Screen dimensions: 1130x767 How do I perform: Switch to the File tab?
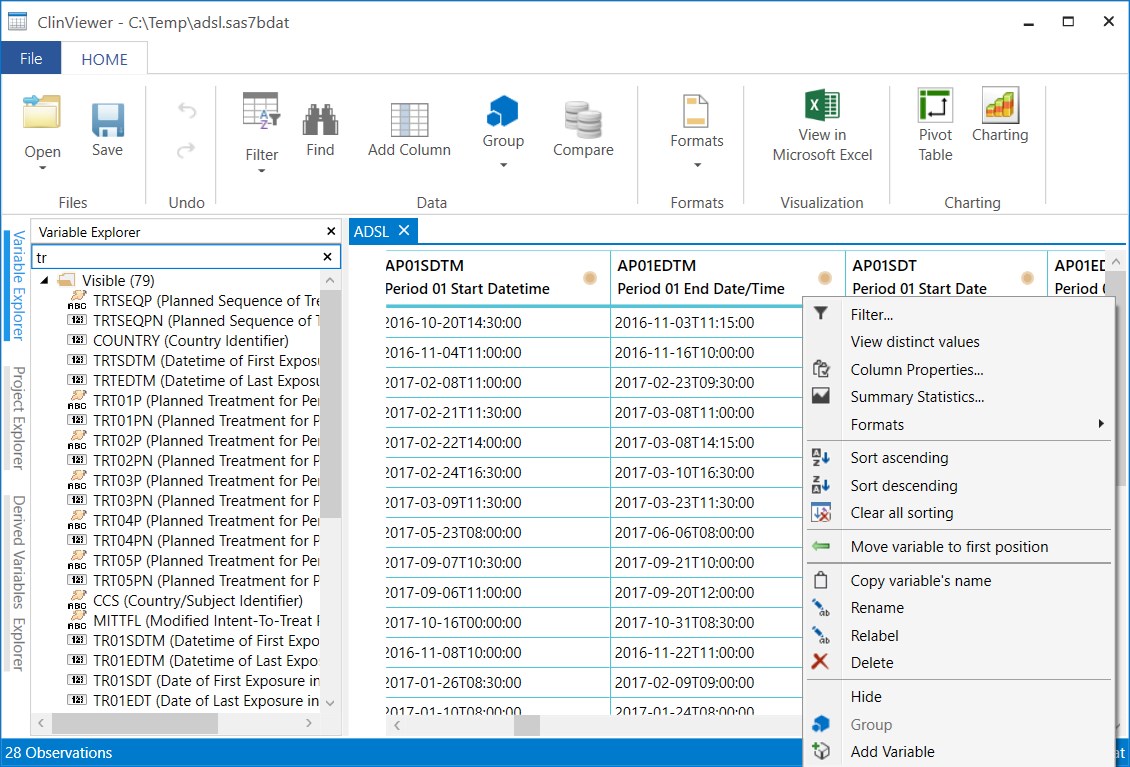31,58
